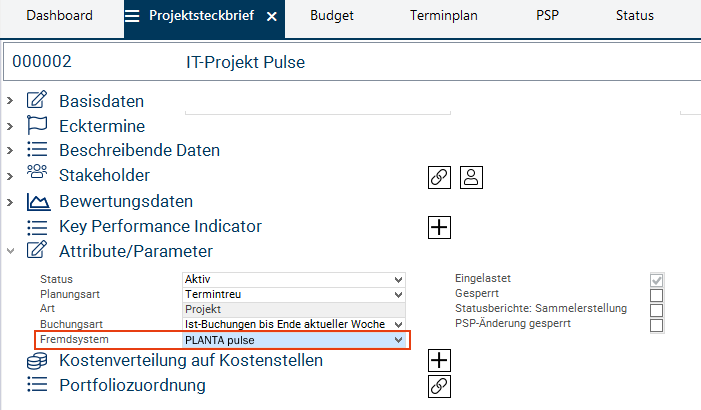The width and height of the screenshot is (701, 410).
Task: Expand the Basisdaten section
Action: coord(10,101)
